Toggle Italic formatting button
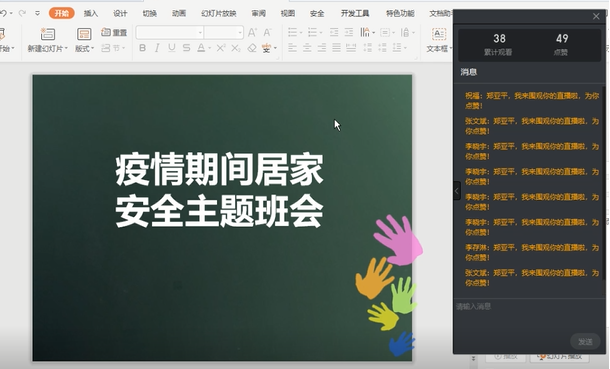This screenshot has width=610, height=369. (x=157, y=48)
